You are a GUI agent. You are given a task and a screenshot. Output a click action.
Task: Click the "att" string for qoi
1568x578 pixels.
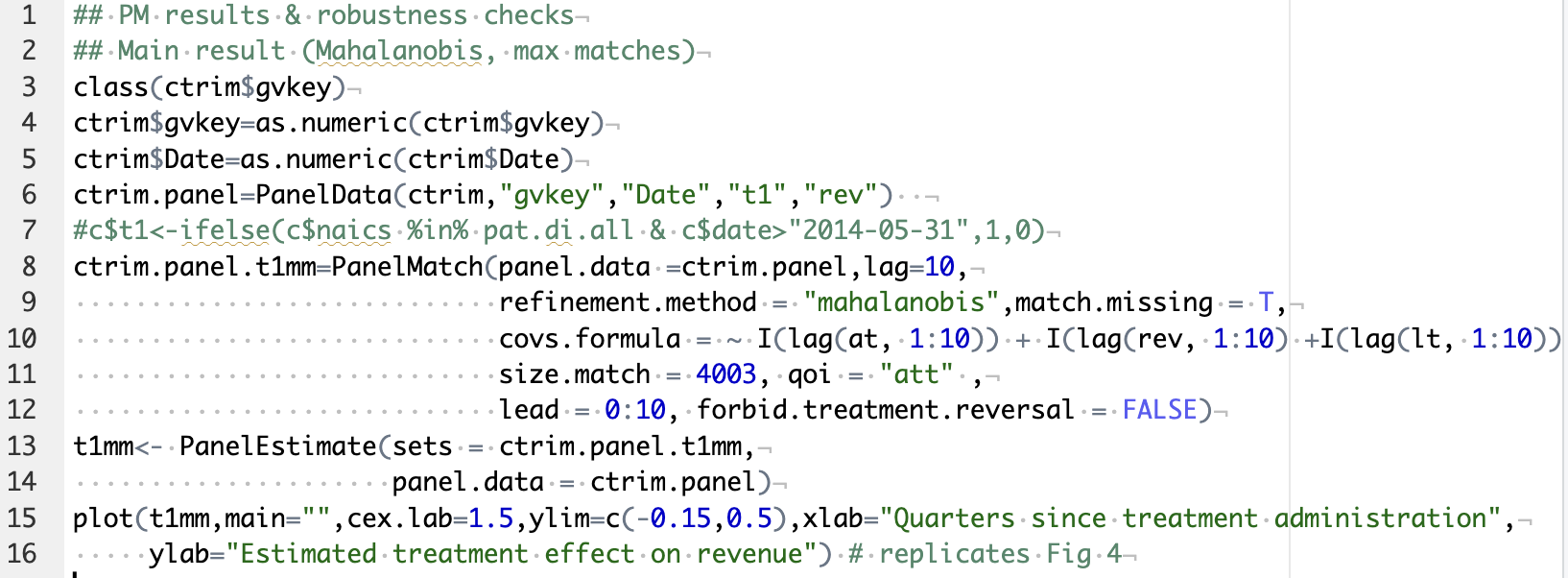(916, 374)
